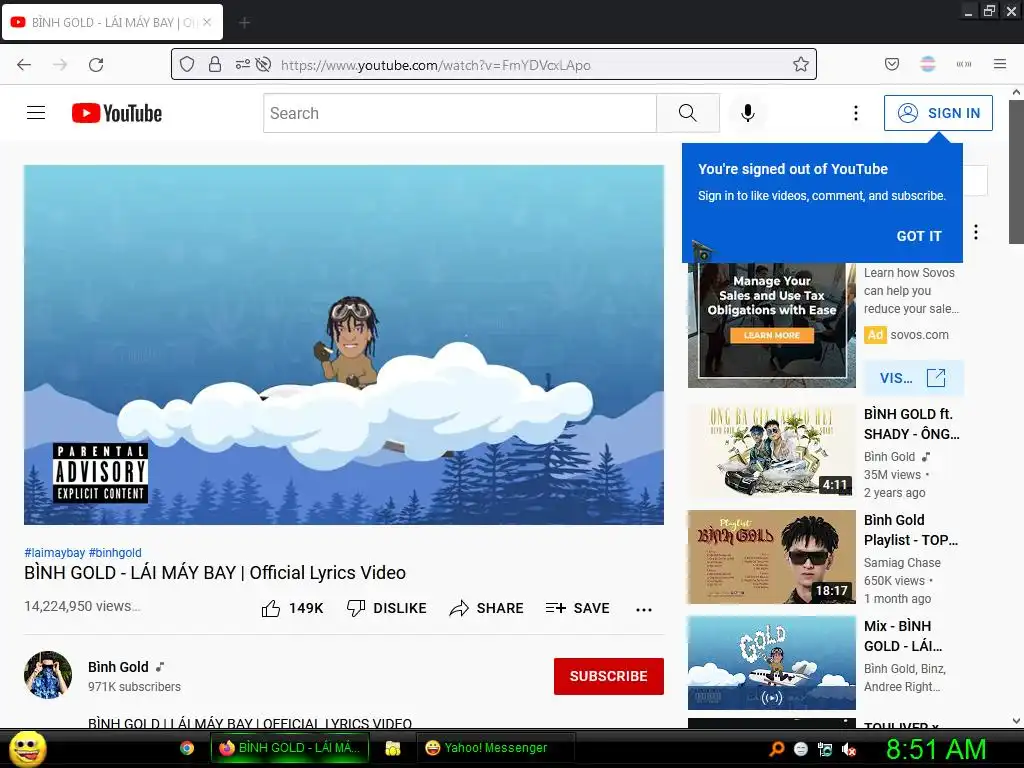Save the video to a playlist
Viewport: 1024px width, 768px height.
click(577, 609)
